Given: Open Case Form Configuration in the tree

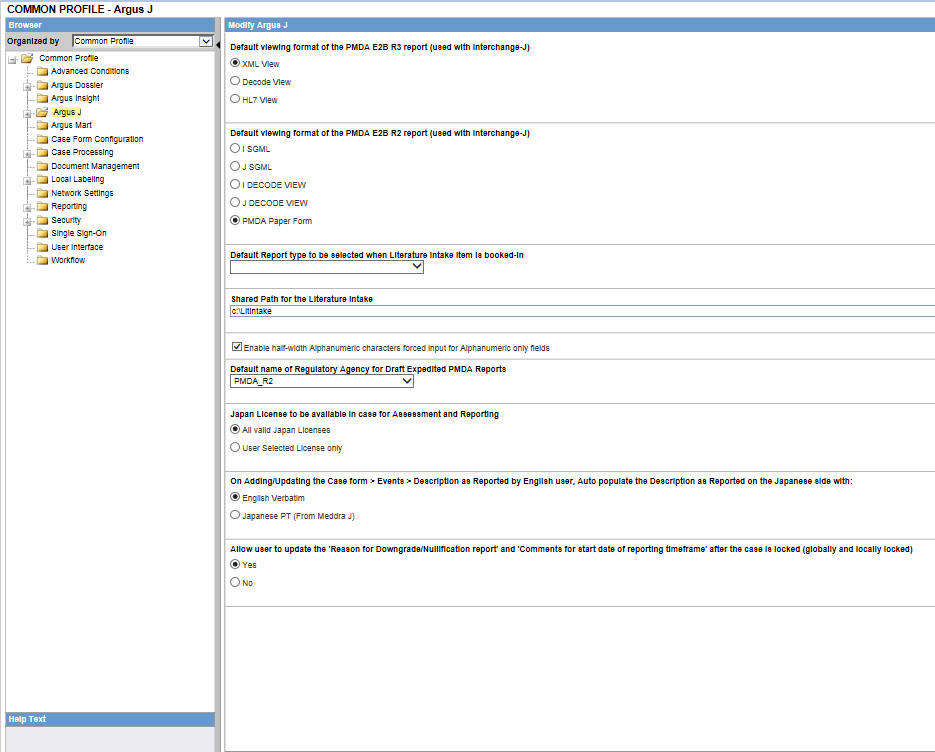Looking at the screenshot, I should tap(97, 139).
